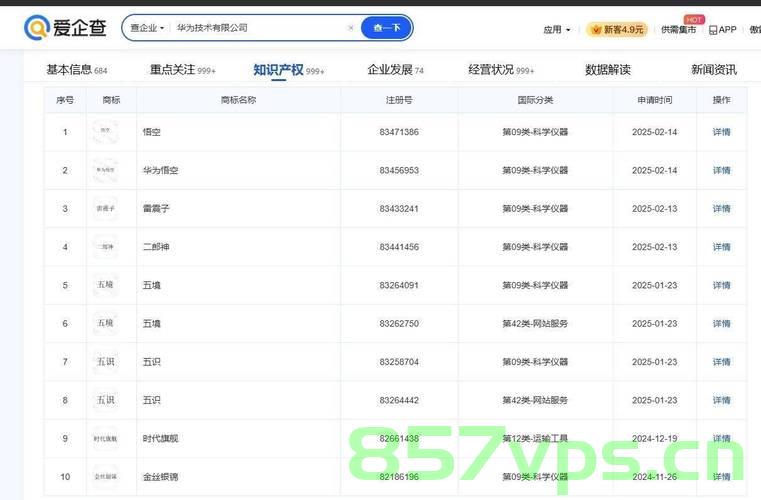Select application date 2025-02-13 for 二郎神

pyautogui.click(x=654, y=247)
